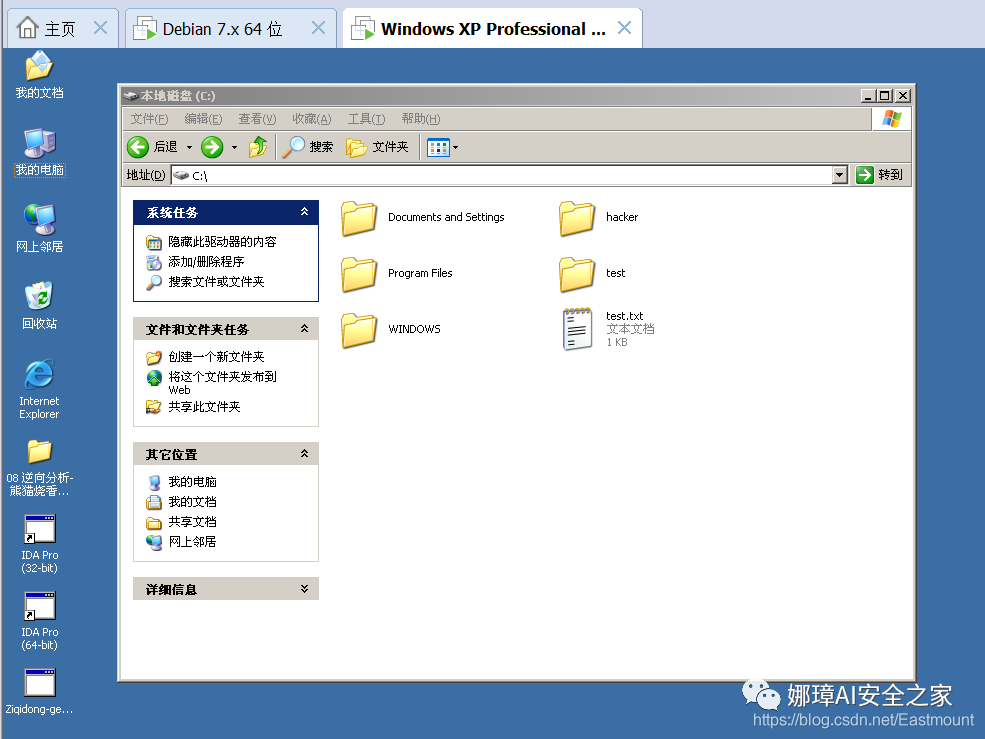Select IDA Pro (32-bit) shortcut
The height and width of the screenshot is (739, 985).
[39, 544]
